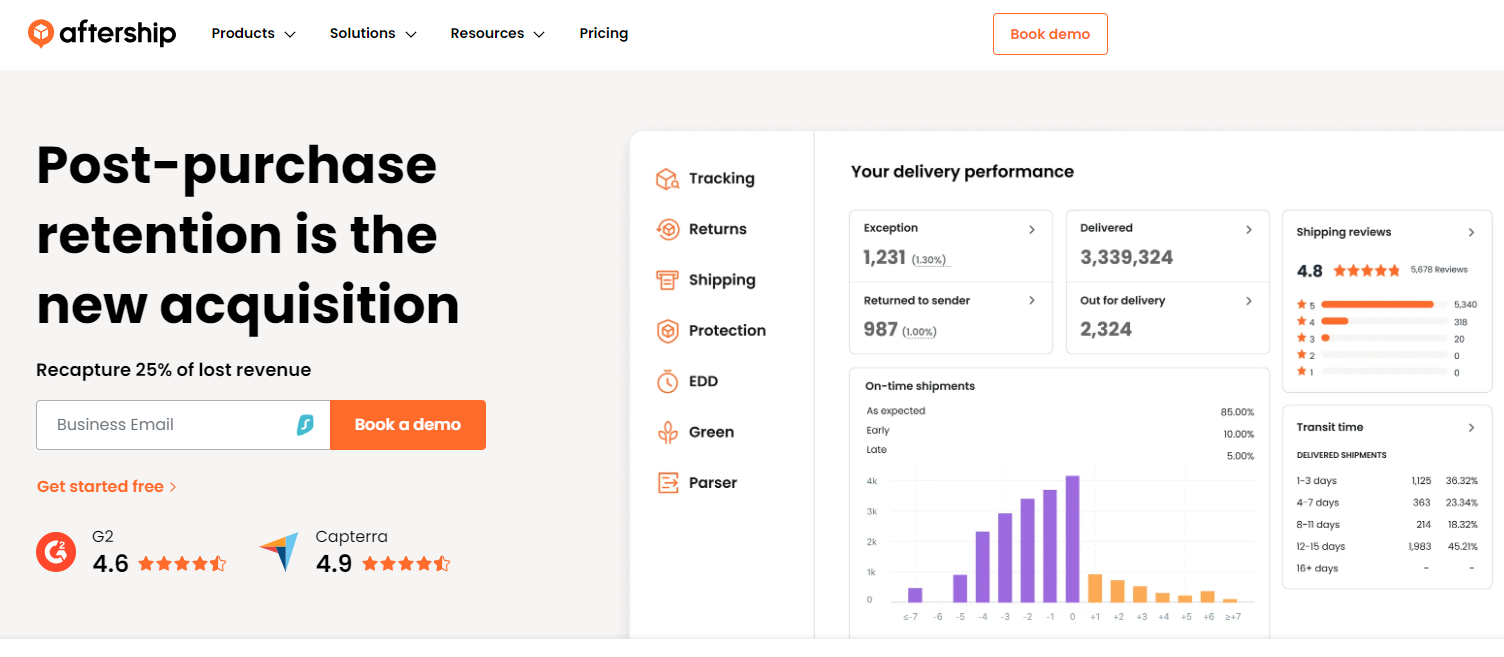Click the tallest purple bar at 0
Screen dimensions: 1504x657
pos(1072,538)
